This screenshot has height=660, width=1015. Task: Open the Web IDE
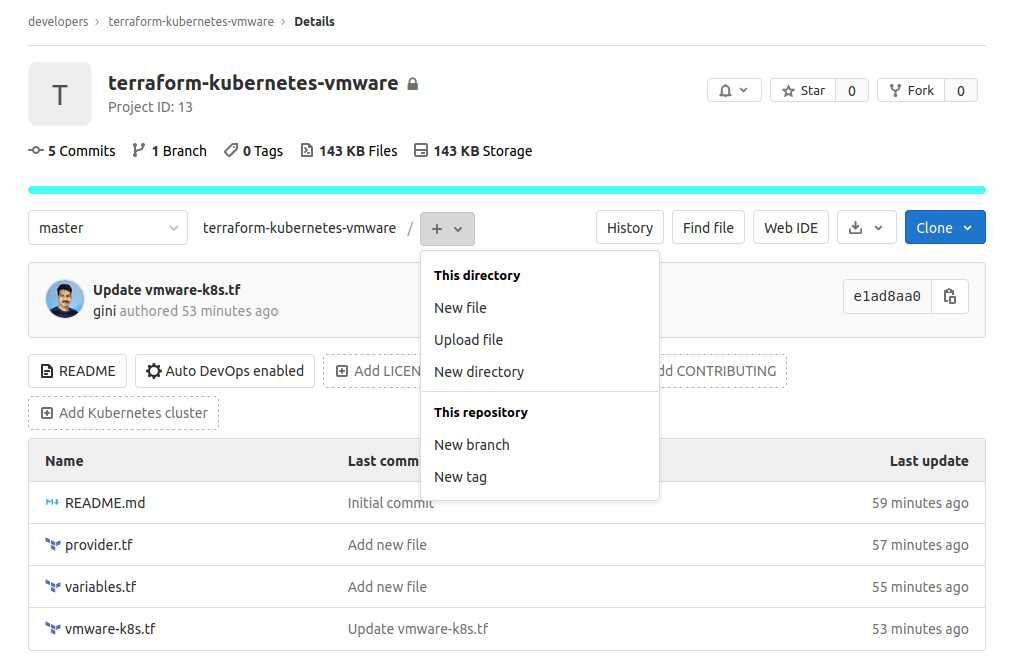[x=790, y=227]
